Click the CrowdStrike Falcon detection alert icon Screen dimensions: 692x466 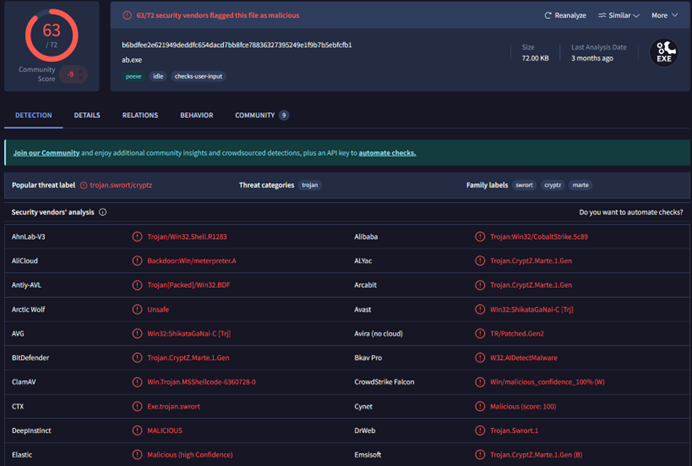tap(480, 382)
